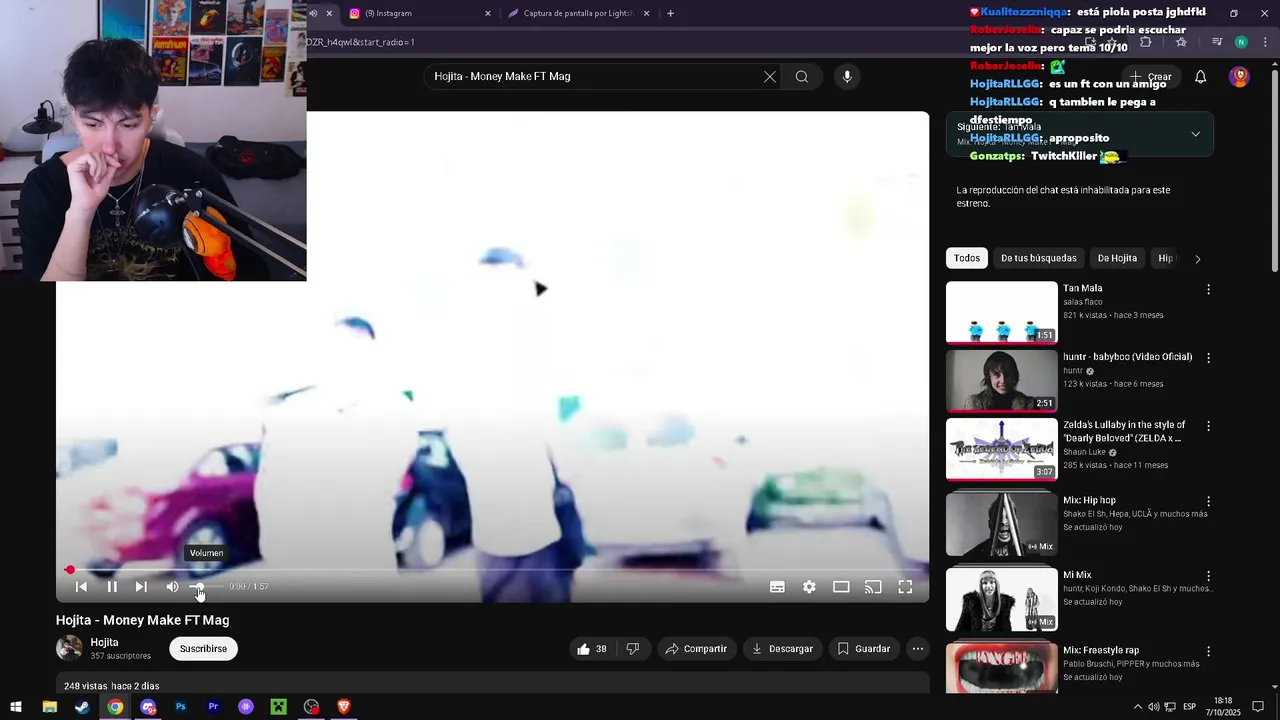
Task: Click the magnifier search button
Action: click(802, 77)
